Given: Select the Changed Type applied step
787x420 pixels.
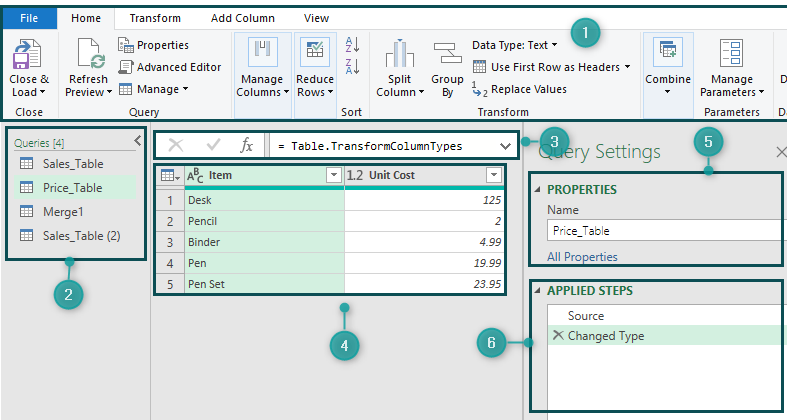Looking at the screenshot, I should [x=665, y=336].
